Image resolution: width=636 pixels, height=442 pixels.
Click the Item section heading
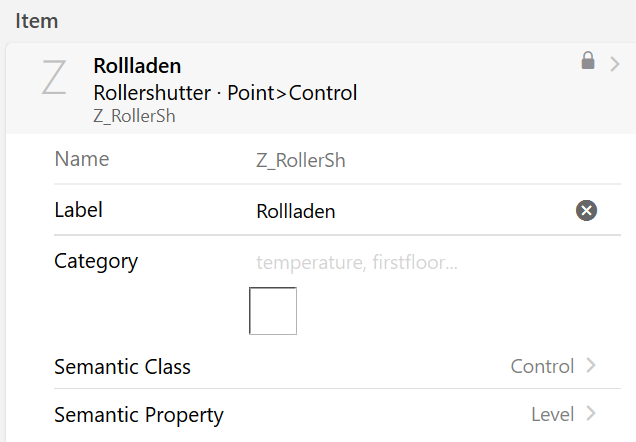37,21
